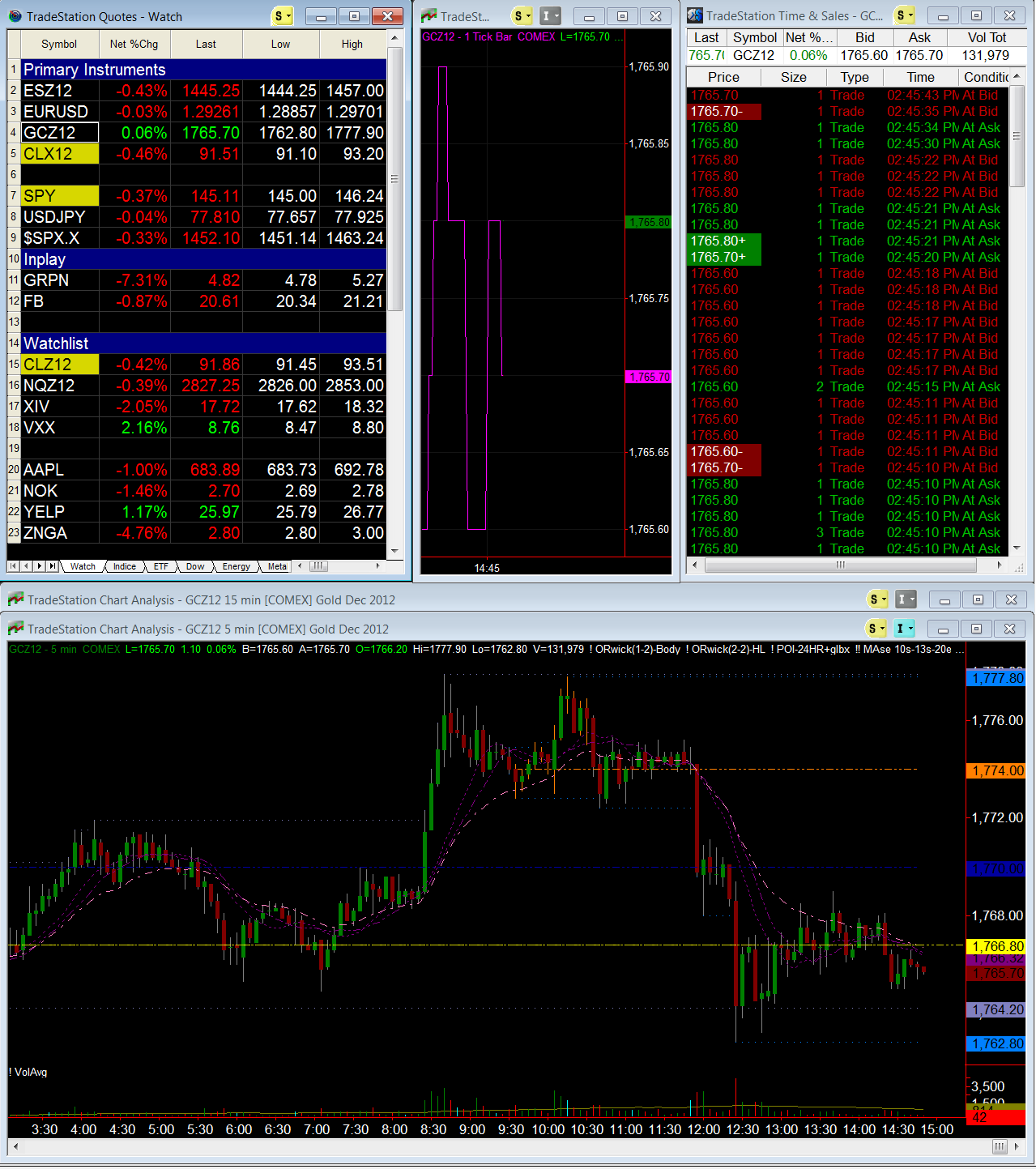Viewport: 1036px width, 1169px height.
Task: Click the Net %Chg column header
Action: point(134,45)
